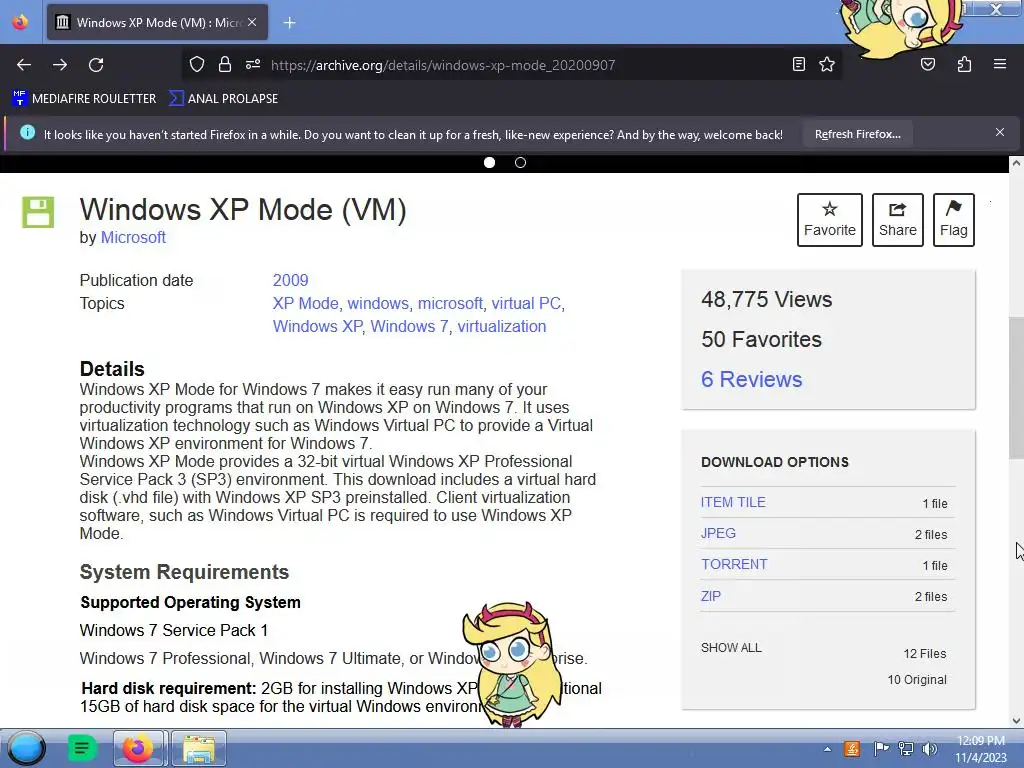
Task: Click the page vertical scrollbar thumb
Action: coord(1016,387)
